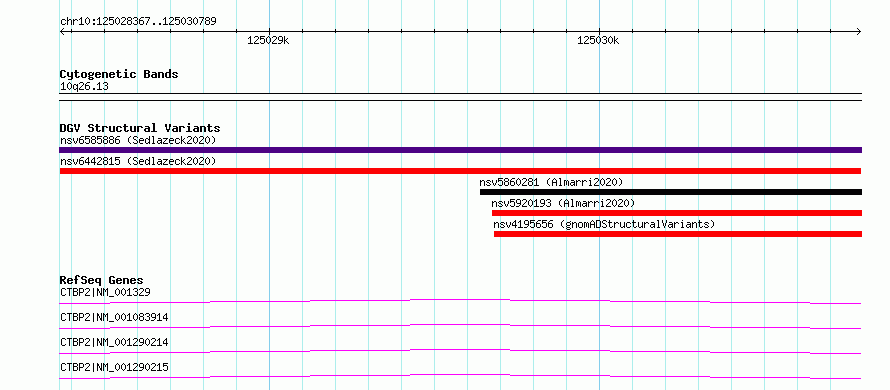Click the 10q26.13 cytogenetic band line

[x=460, y=97]
